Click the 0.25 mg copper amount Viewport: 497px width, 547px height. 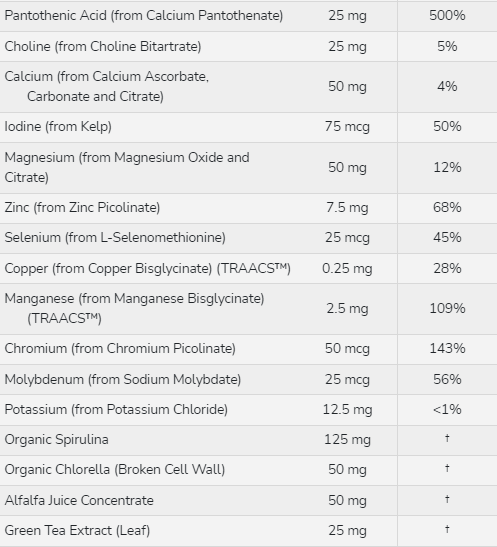click(x=347, y=269)
